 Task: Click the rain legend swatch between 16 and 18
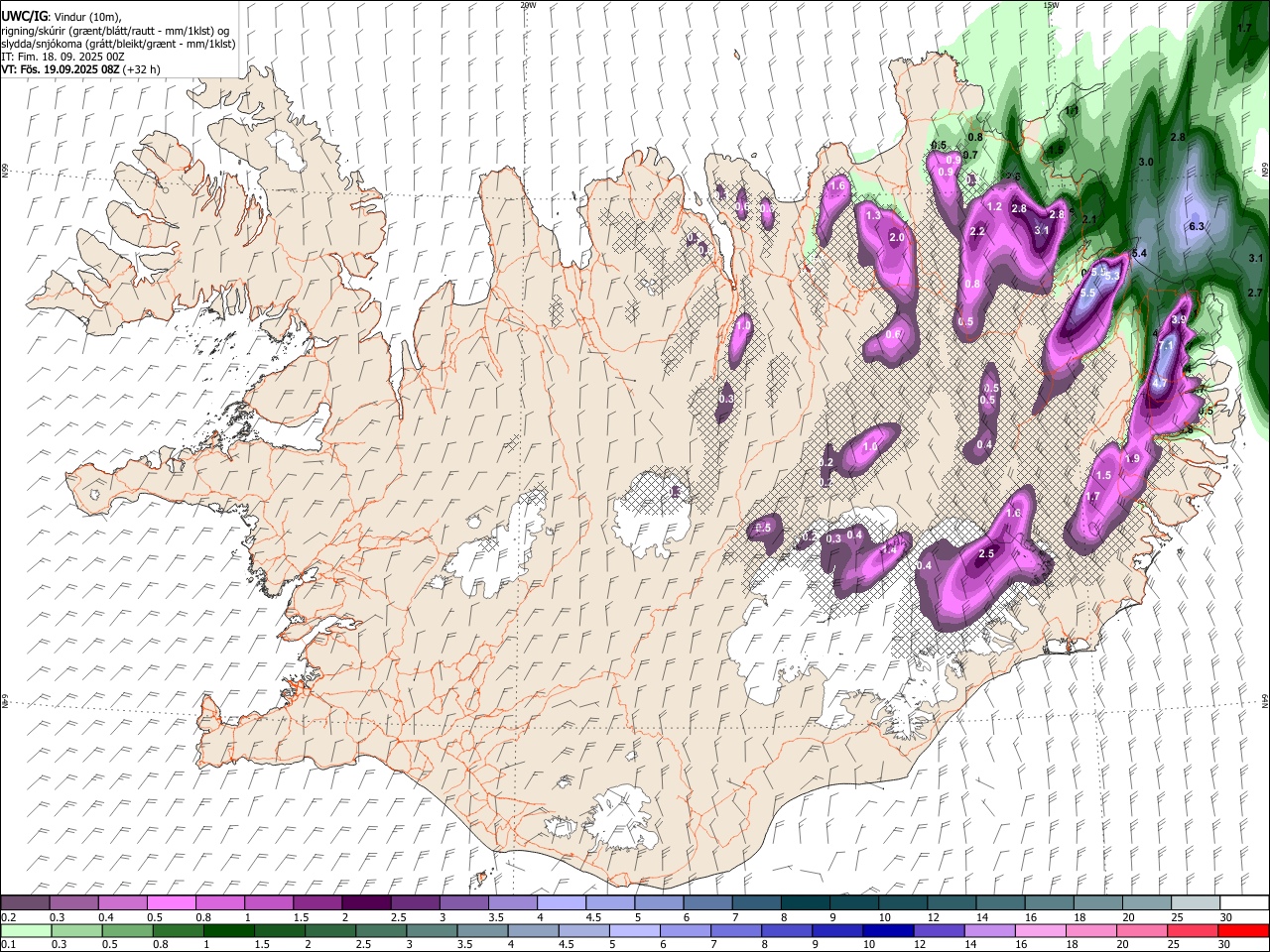[1042, 930]
